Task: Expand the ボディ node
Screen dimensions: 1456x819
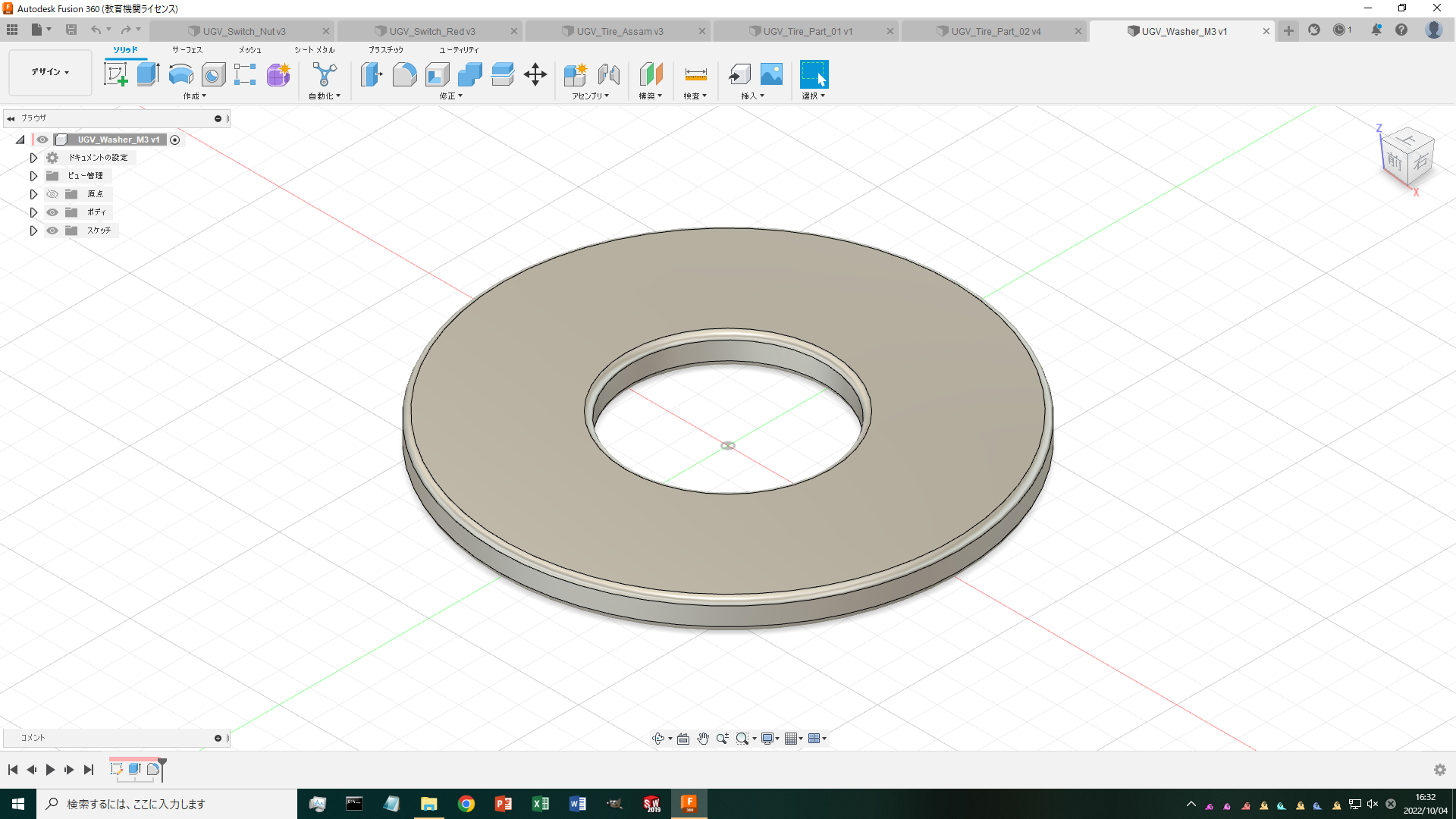Action: [33, 212]
